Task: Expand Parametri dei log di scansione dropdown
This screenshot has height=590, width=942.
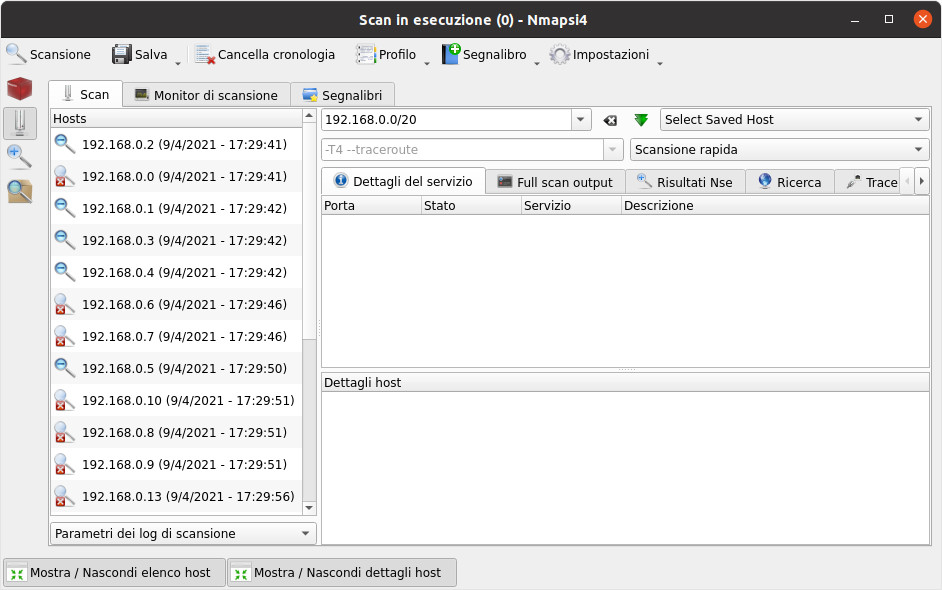Action: click(x=183, y=534)
